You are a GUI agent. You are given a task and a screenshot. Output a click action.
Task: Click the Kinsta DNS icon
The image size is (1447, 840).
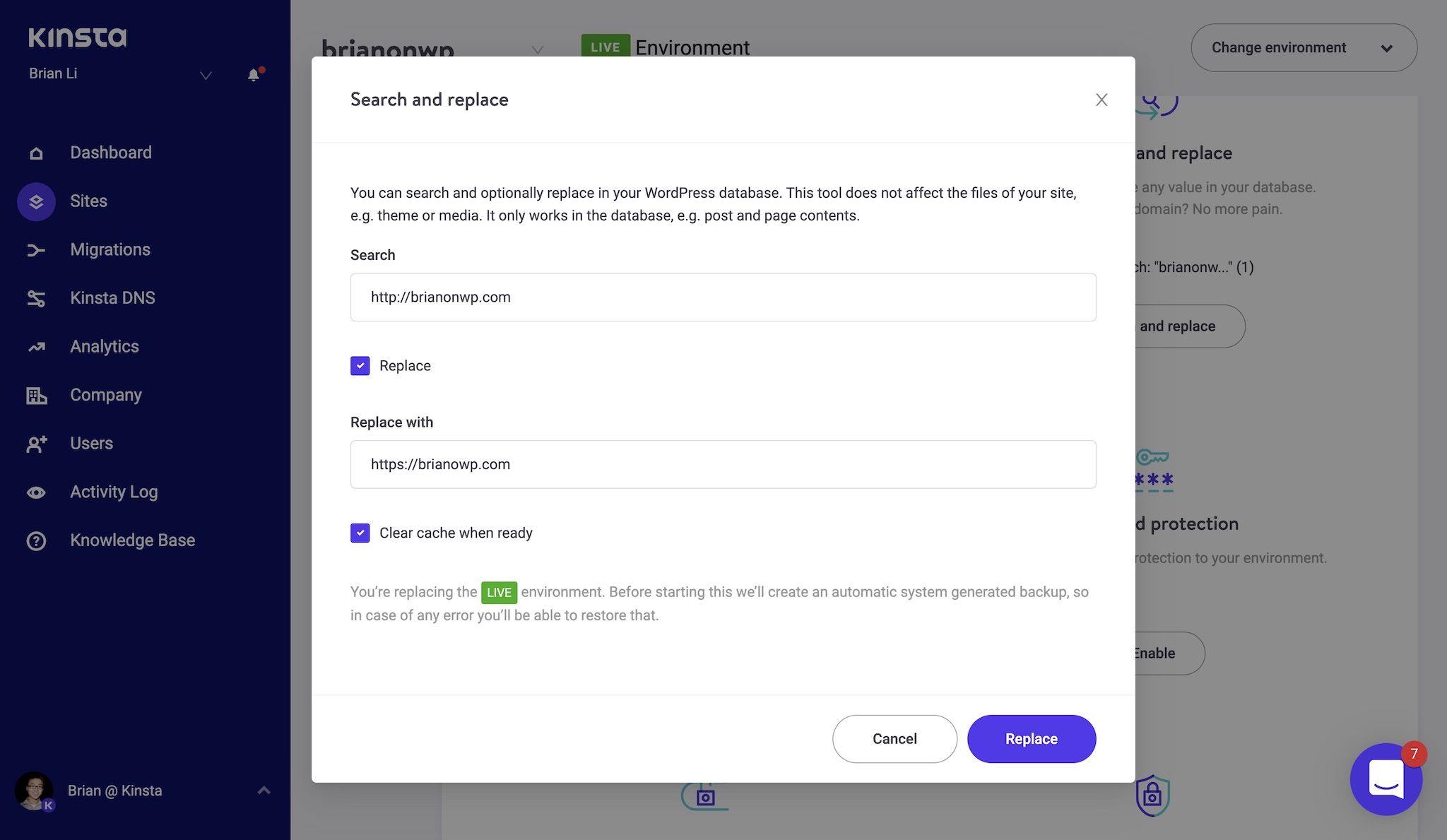coord(36,298)
